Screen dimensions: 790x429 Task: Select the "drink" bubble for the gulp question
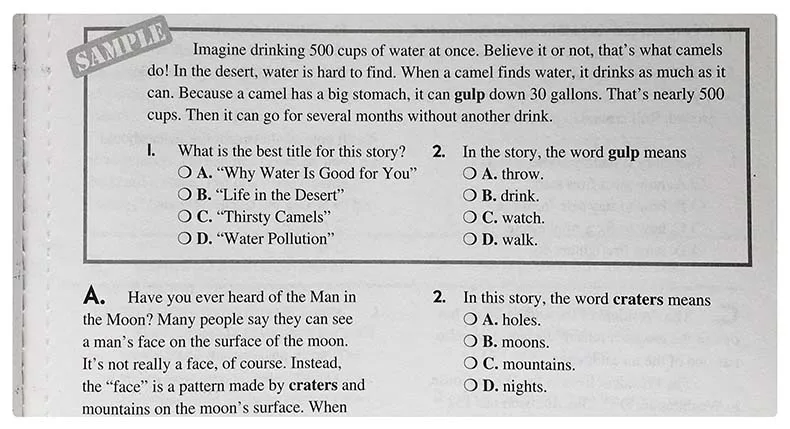pyautogui.click(x=470, y=195)
